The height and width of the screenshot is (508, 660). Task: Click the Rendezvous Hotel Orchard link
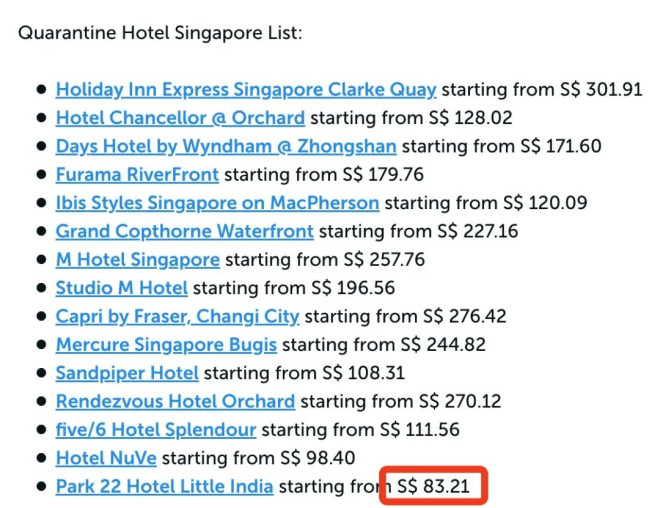click(x=175, y=401)
